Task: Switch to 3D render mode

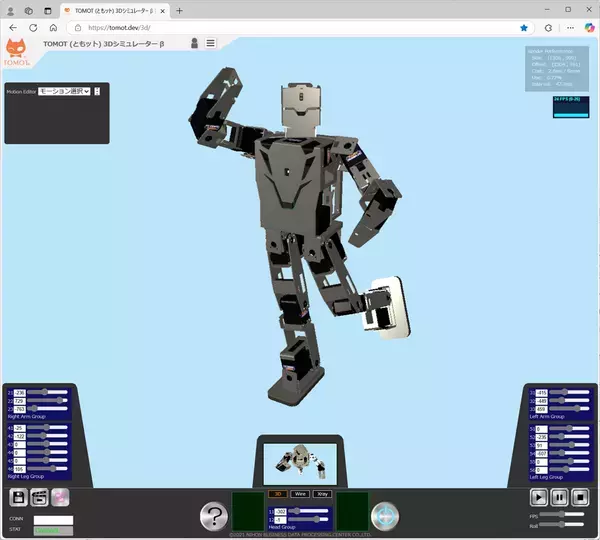Action: [279, 494]
